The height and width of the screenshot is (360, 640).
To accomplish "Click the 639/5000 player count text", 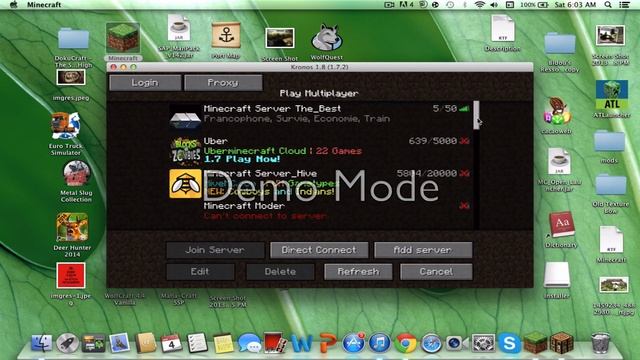I will pyautogui.click(x=432, y=141).
